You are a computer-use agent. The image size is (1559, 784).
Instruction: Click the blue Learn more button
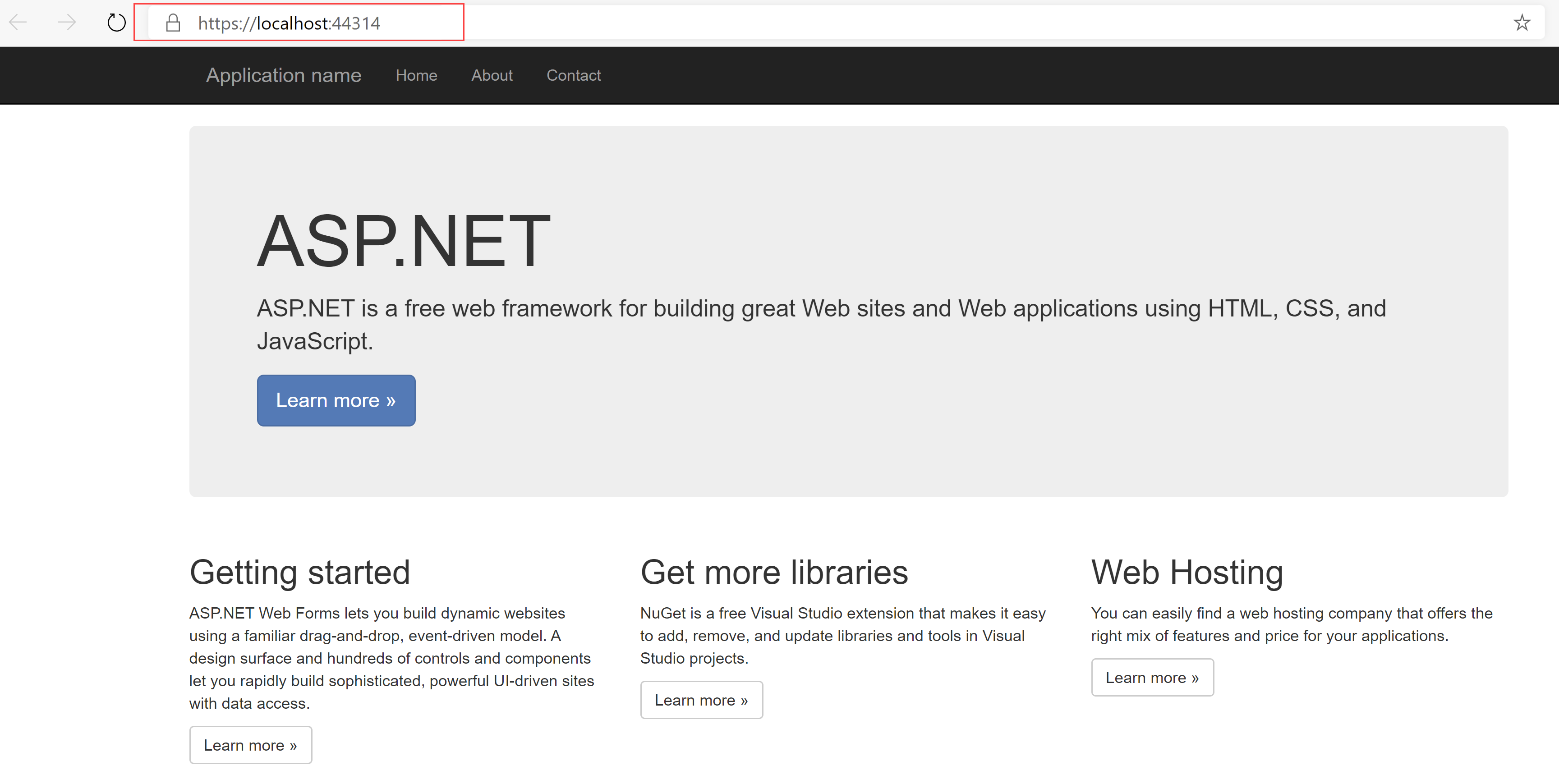[x=336, y=400]
